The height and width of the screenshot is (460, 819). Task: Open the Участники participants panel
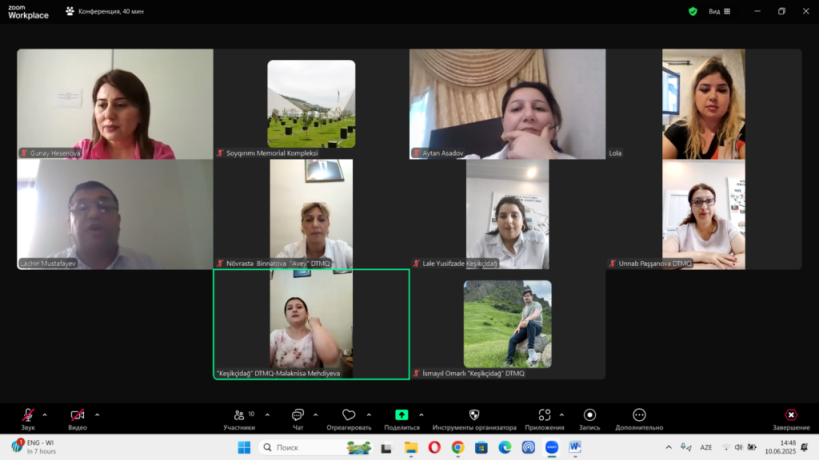[x=239, y=415]
